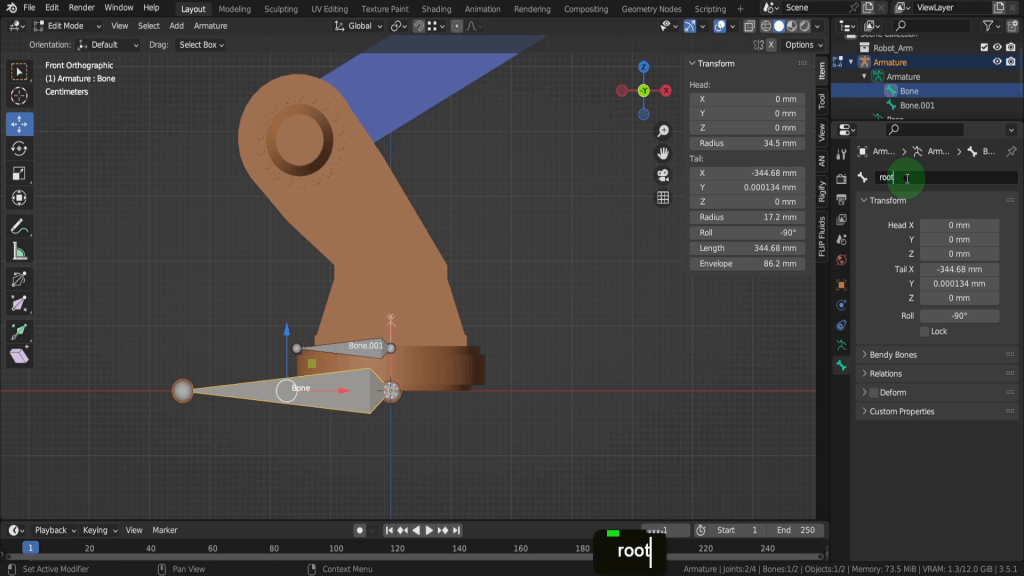The width and height of the screenshot is (1024, 576).
Task: Expand the Bendy Bones panel
Action: coord(893,355)
